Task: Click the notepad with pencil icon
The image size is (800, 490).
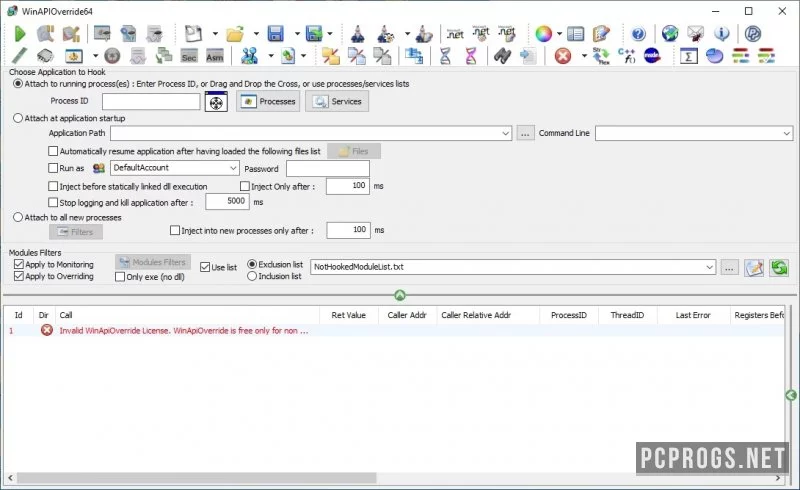Action: click(x=601, y=34)
